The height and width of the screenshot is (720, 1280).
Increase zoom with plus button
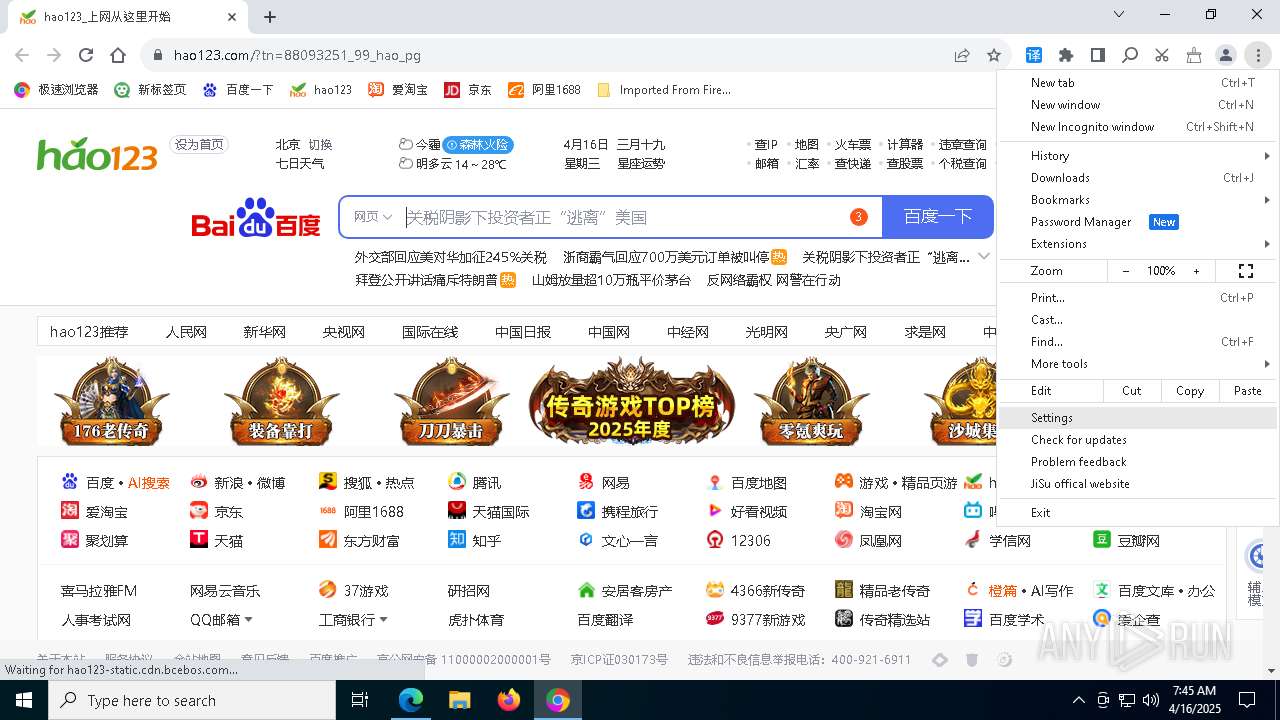click(1196, 271)
